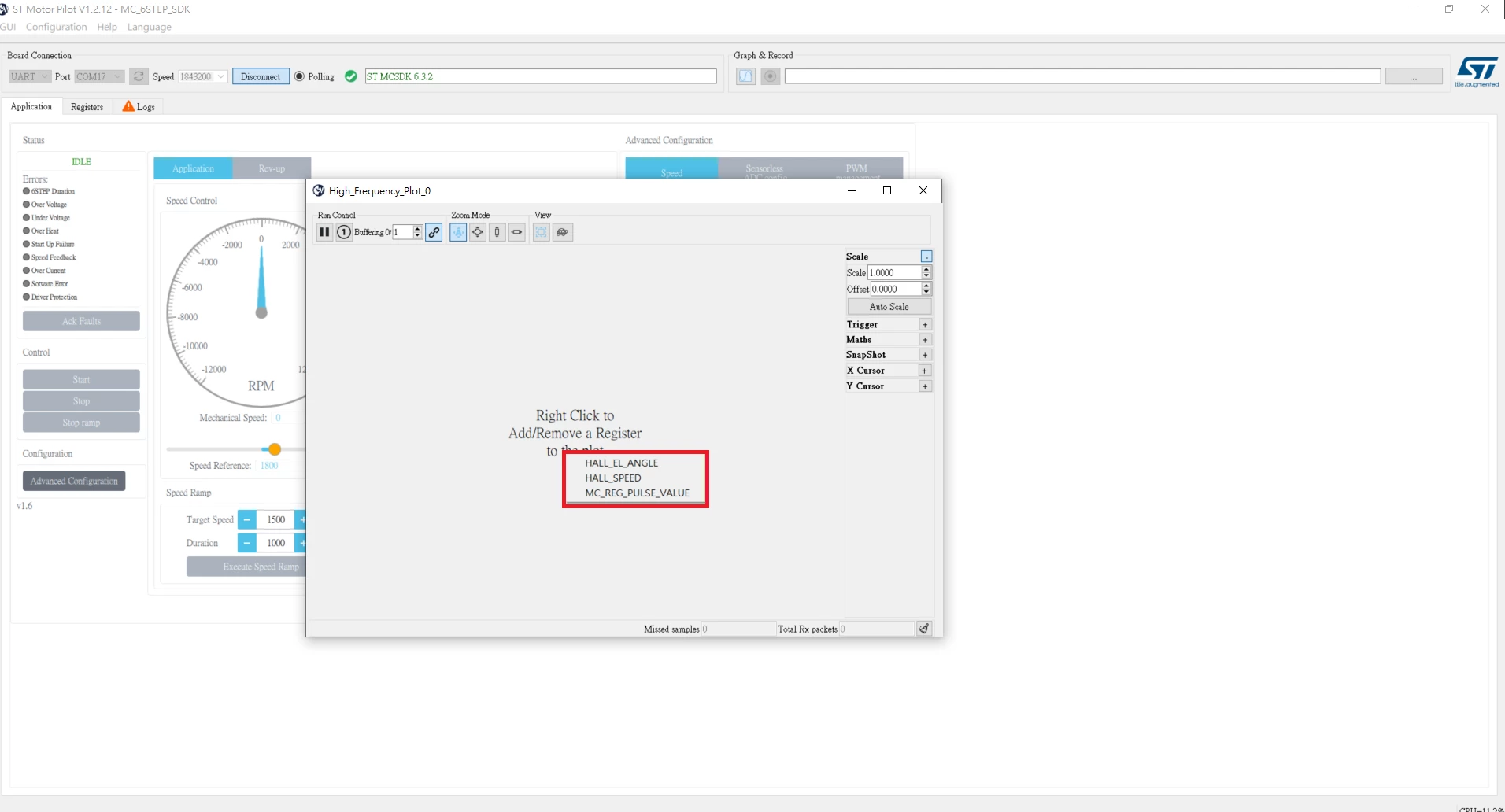Open the PWM tab in Advanced Configuration
Screen dimensions: 1505x812
click(856, 168)
